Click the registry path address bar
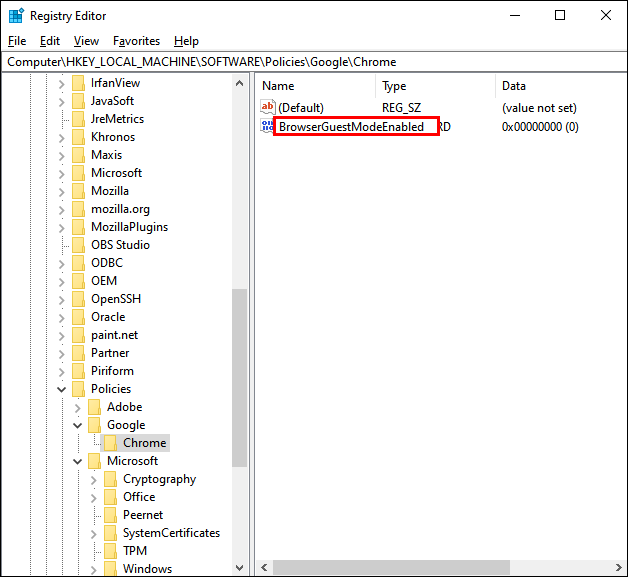Image resolution: width=628 pixels, height=577 pixels. [314, 62]
